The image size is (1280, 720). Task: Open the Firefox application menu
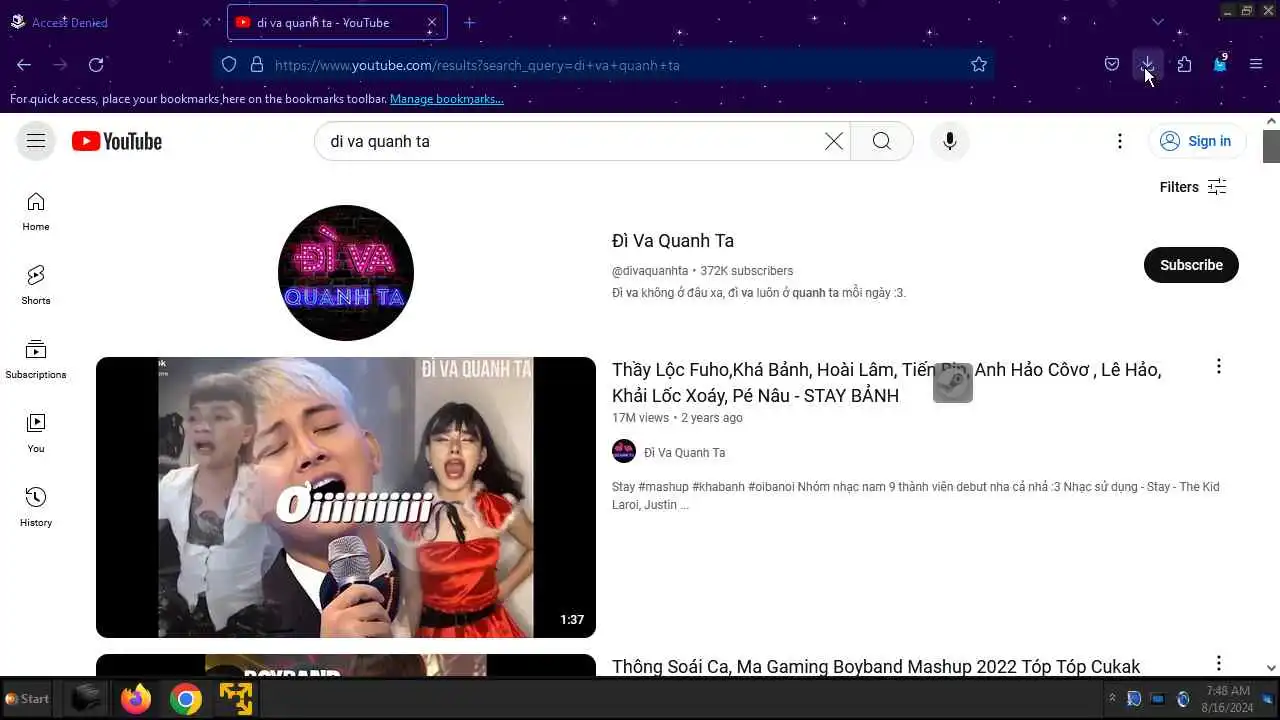pos(1256,65)
